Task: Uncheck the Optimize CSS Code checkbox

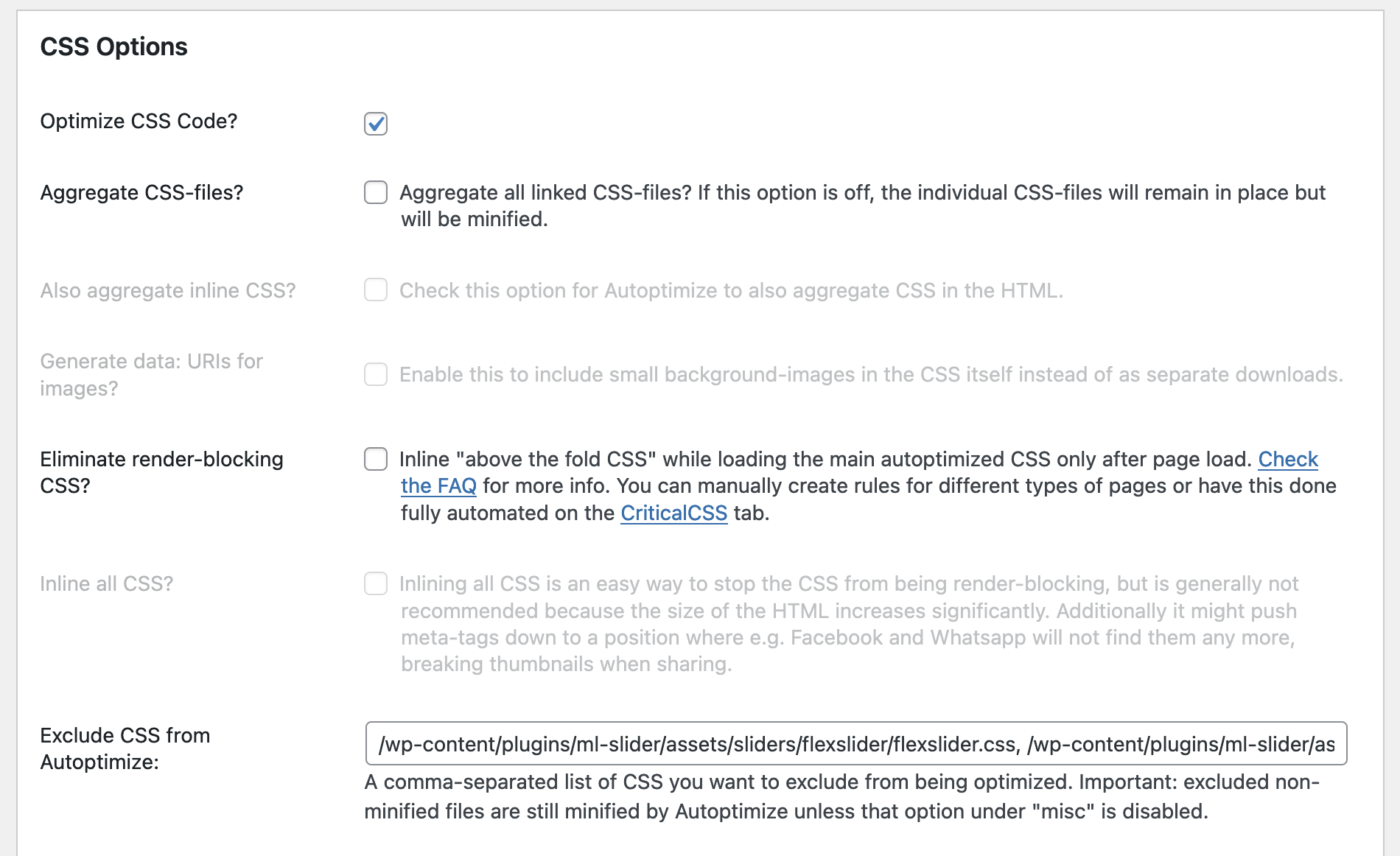Action: 376,123
